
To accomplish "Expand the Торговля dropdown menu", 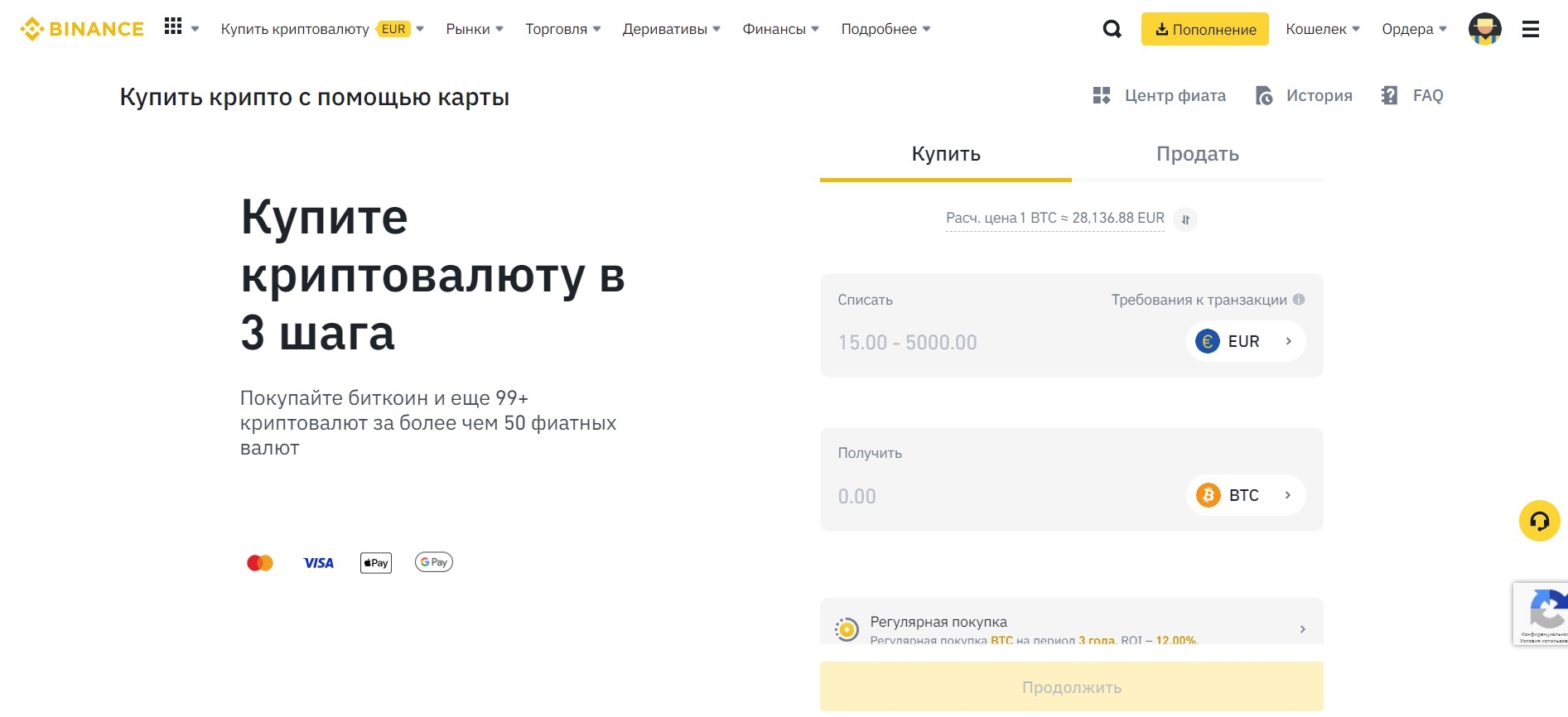I will point(563,29).
